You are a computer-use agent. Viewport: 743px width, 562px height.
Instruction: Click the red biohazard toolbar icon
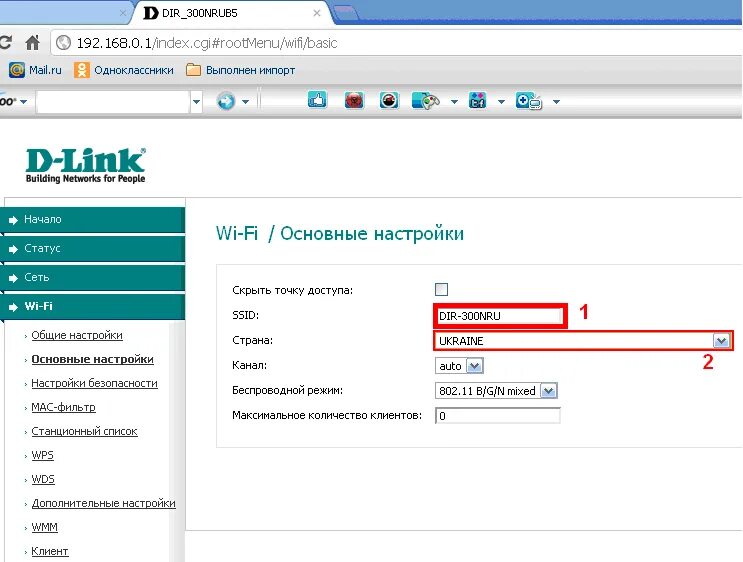pyautogui.click(x=354, y=100)
